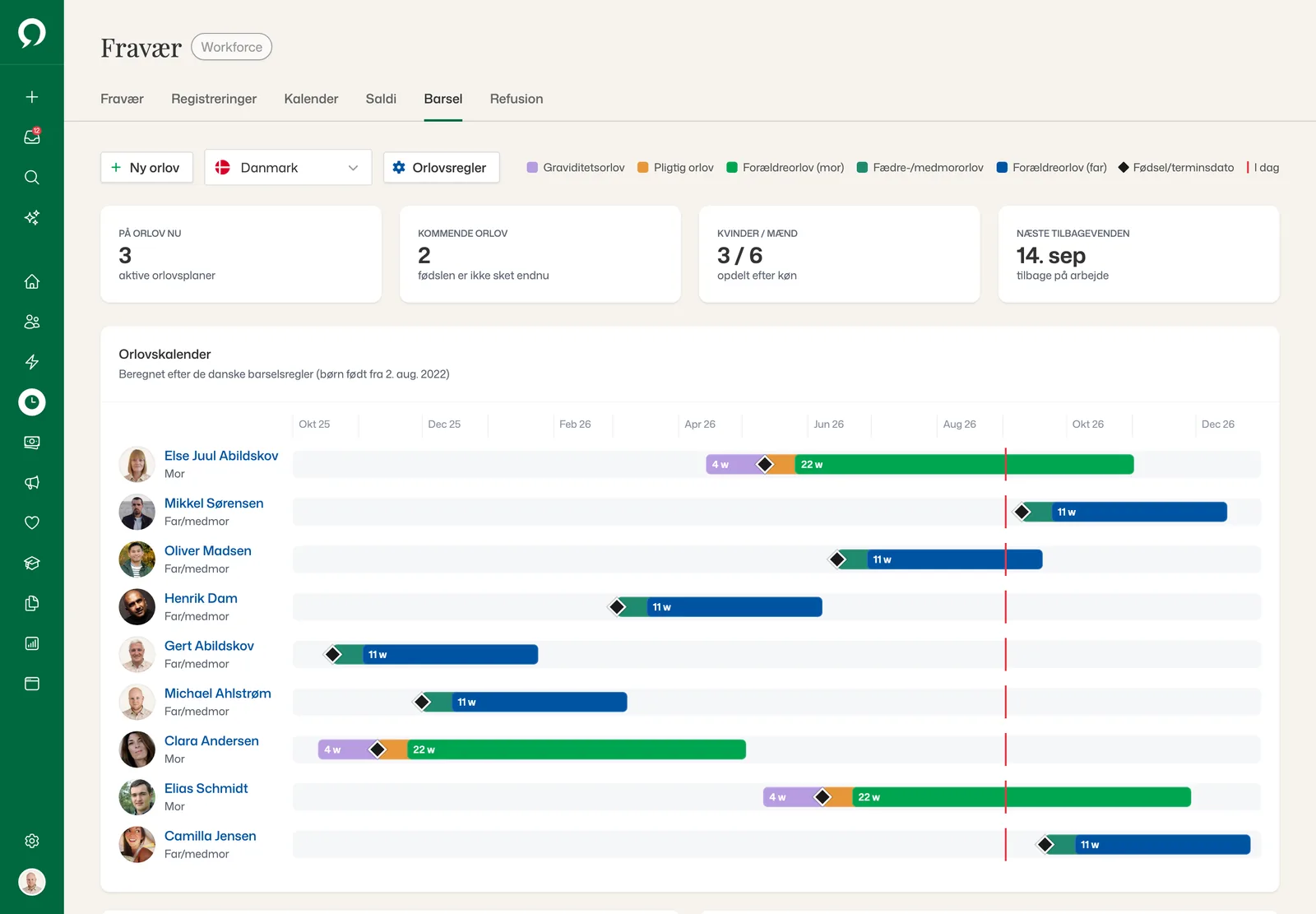1316x914 pixels.
Task: Open the Orlovsregler button
Action: point(441,167)
